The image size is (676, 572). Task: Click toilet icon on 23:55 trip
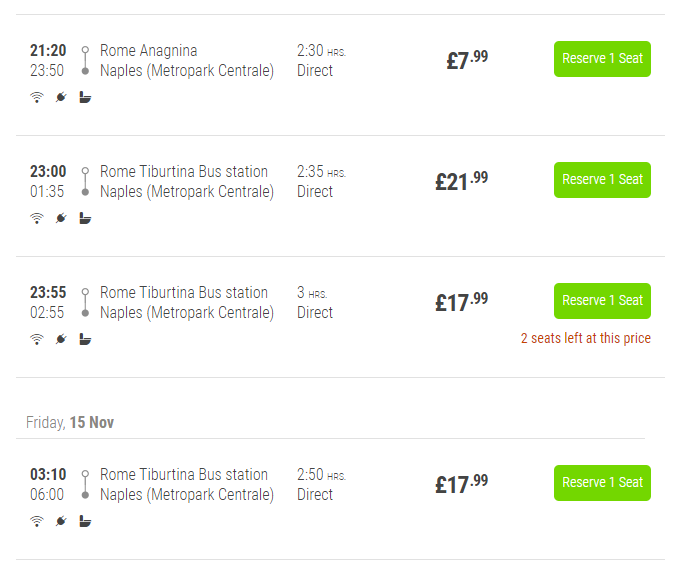tap(85, 339)
